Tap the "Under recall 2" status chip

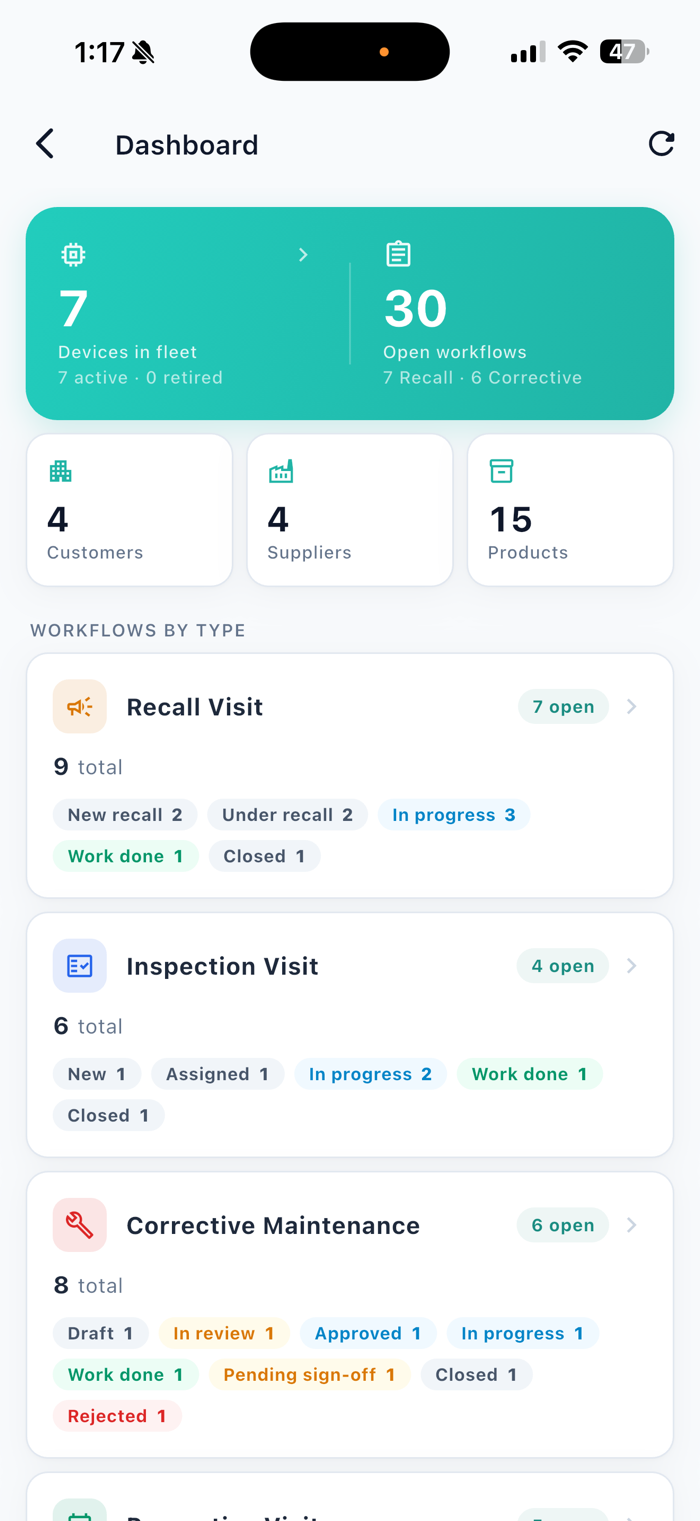[x=288, y=815]
